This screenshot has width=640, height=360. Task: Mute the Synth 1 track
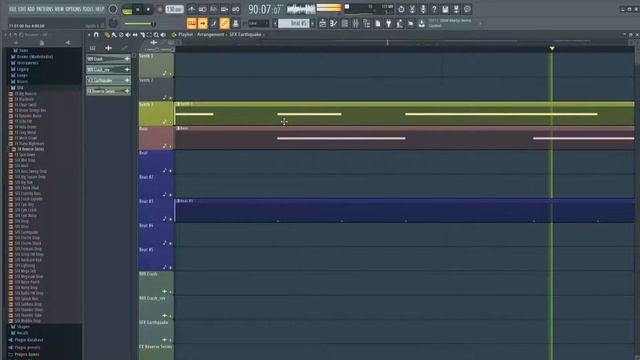(x=170, y=74)
